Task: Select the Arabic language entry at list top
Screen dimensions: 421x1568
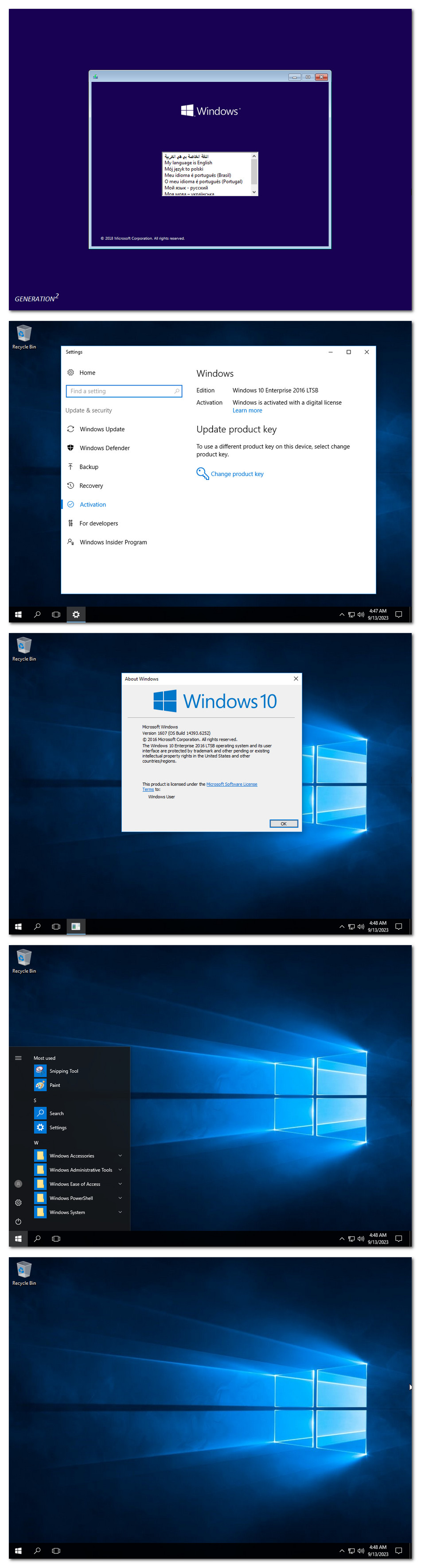Action: click(x=187, y=156)
